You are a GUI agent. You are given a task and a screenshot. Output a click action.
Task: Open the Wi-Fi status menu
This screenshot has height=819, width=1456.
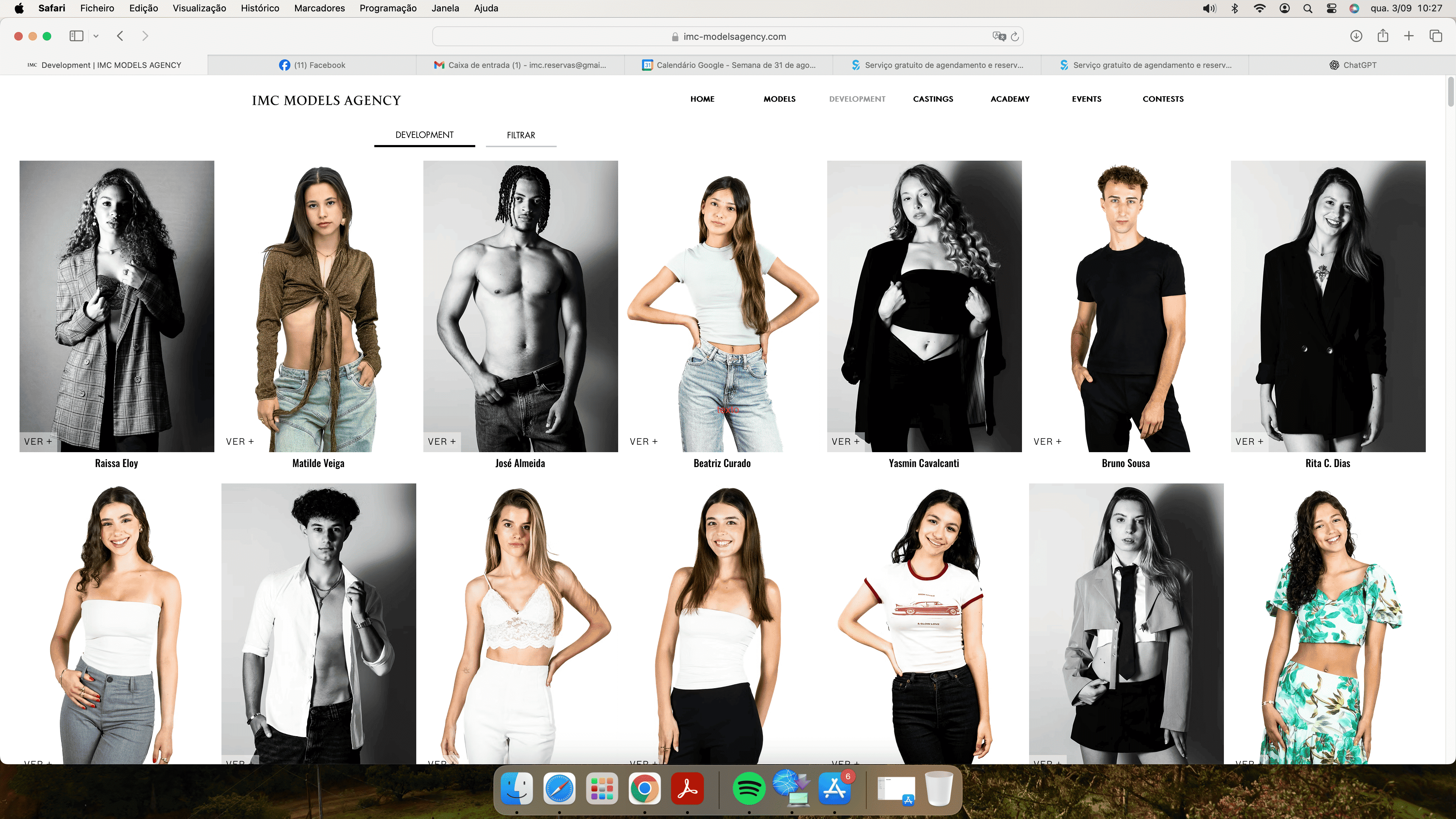1259,8
